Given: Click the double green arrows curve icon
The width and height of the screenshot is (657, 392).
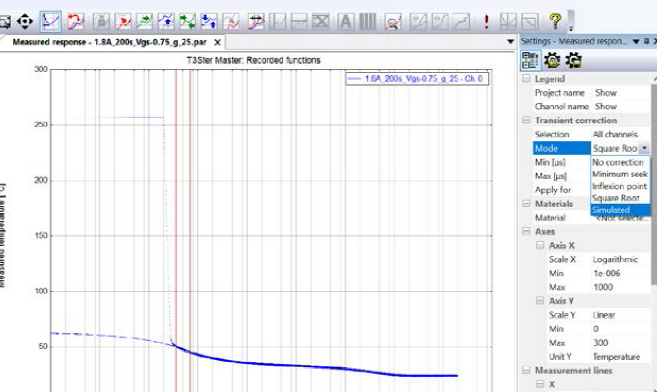Looking at the screenshot, I should tap(187, 21).
